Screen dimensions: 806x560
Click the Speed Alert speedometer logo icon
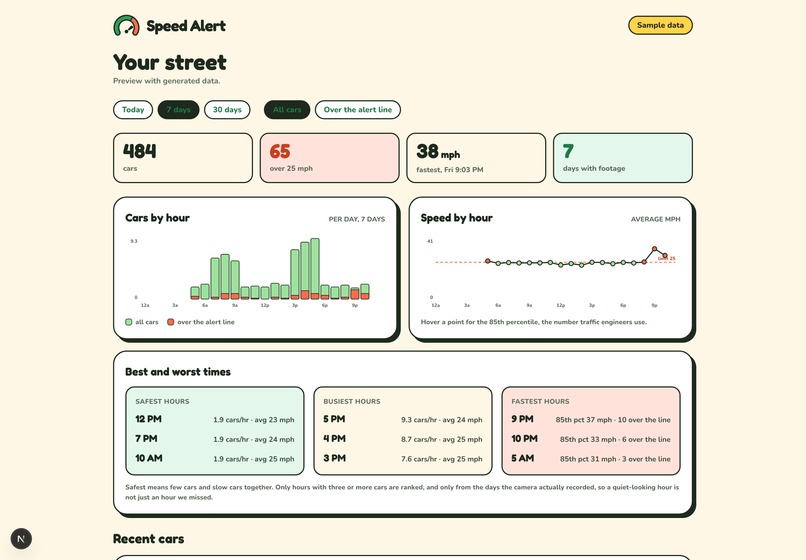pyautogui.click(x=126, y=25)
